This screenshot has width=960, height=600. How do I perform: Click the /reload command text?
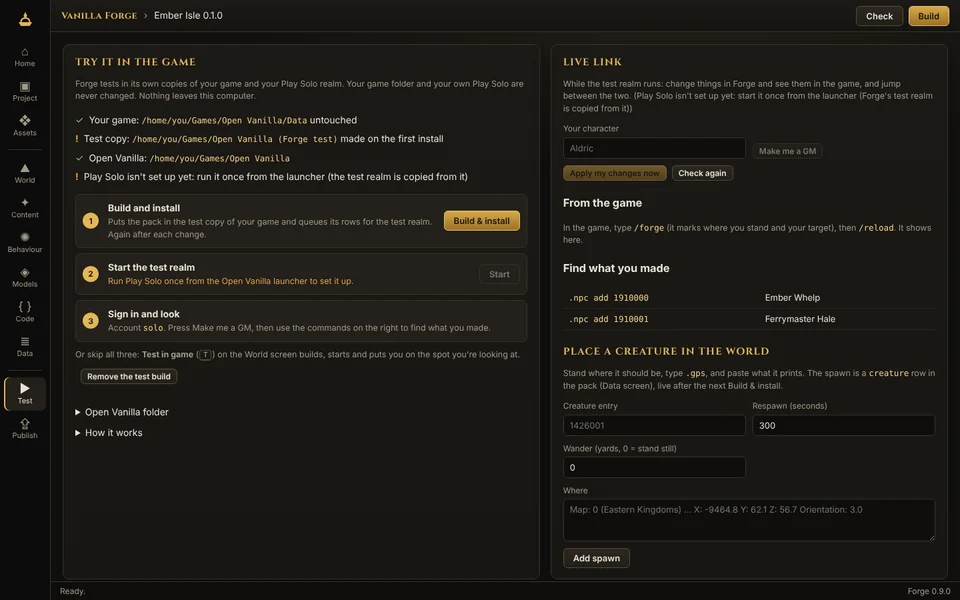(876, 228)
